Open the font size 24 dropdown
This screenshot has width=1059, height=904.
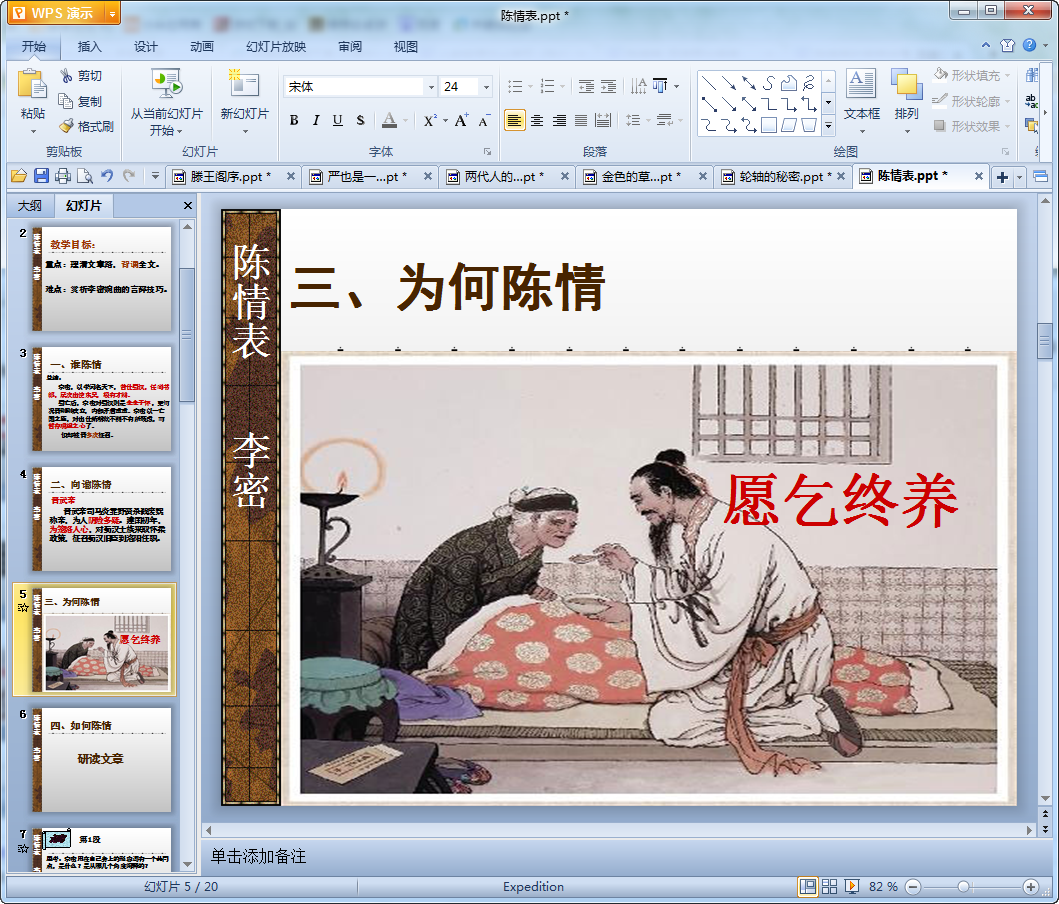click(x=486, y=86)
